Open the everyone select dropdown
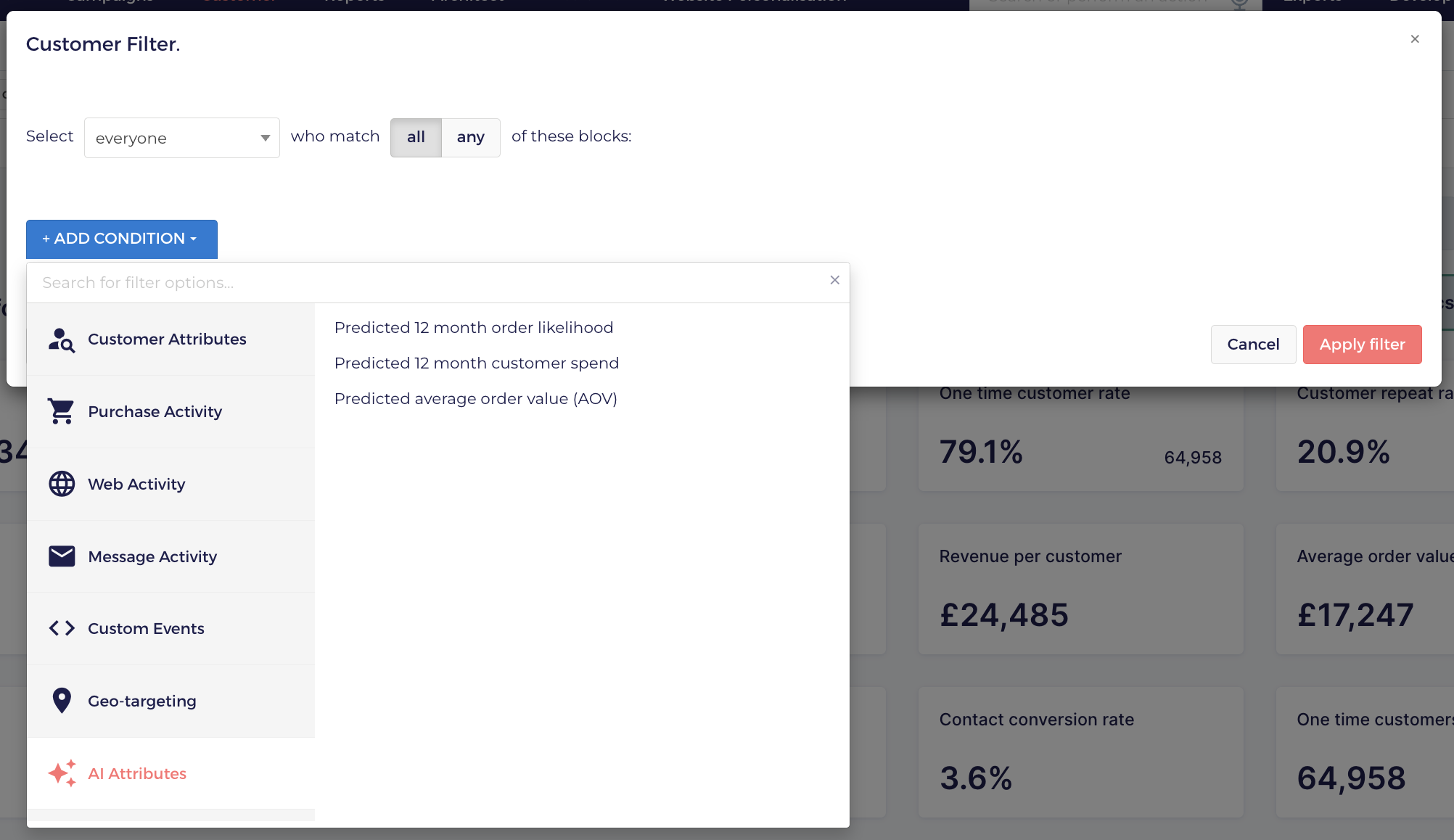 pos(182,138)
